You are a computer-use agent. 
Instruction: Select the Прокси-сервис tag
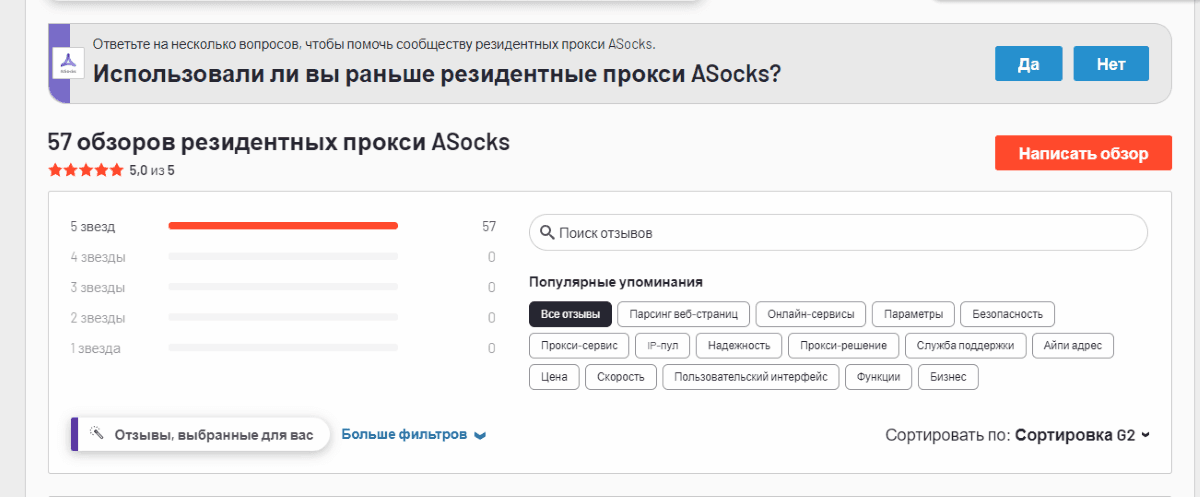point(579,345)
